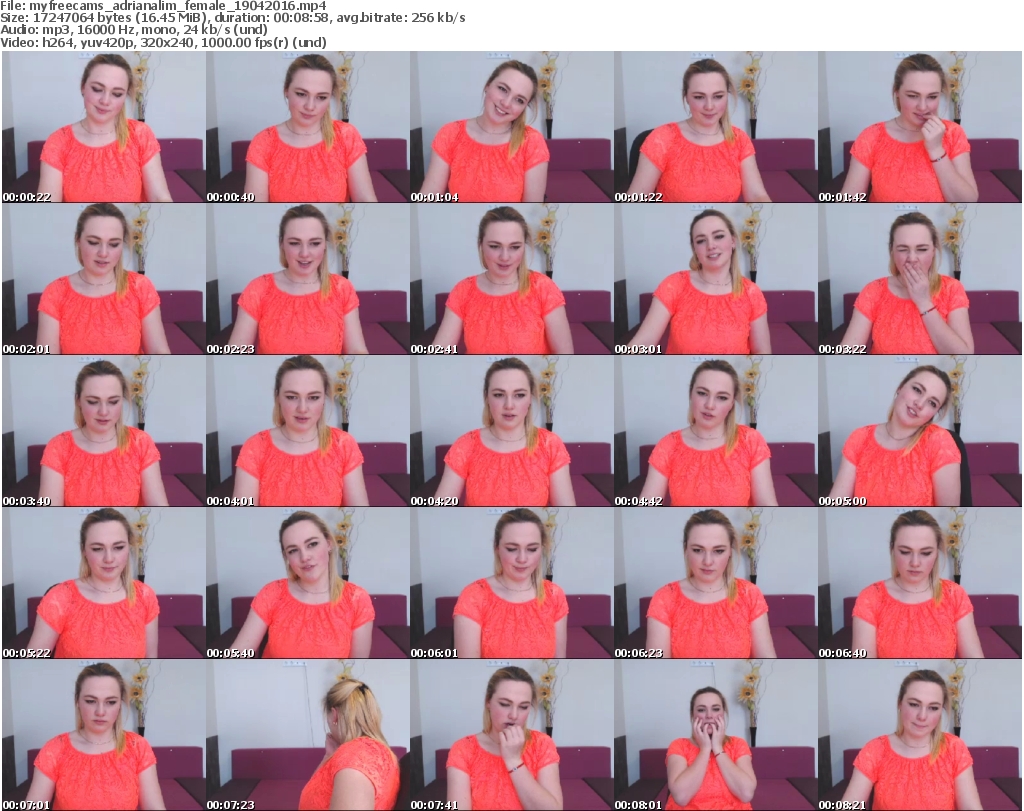Select the thumbnail stamped 00:08:01

click(716, 735)
